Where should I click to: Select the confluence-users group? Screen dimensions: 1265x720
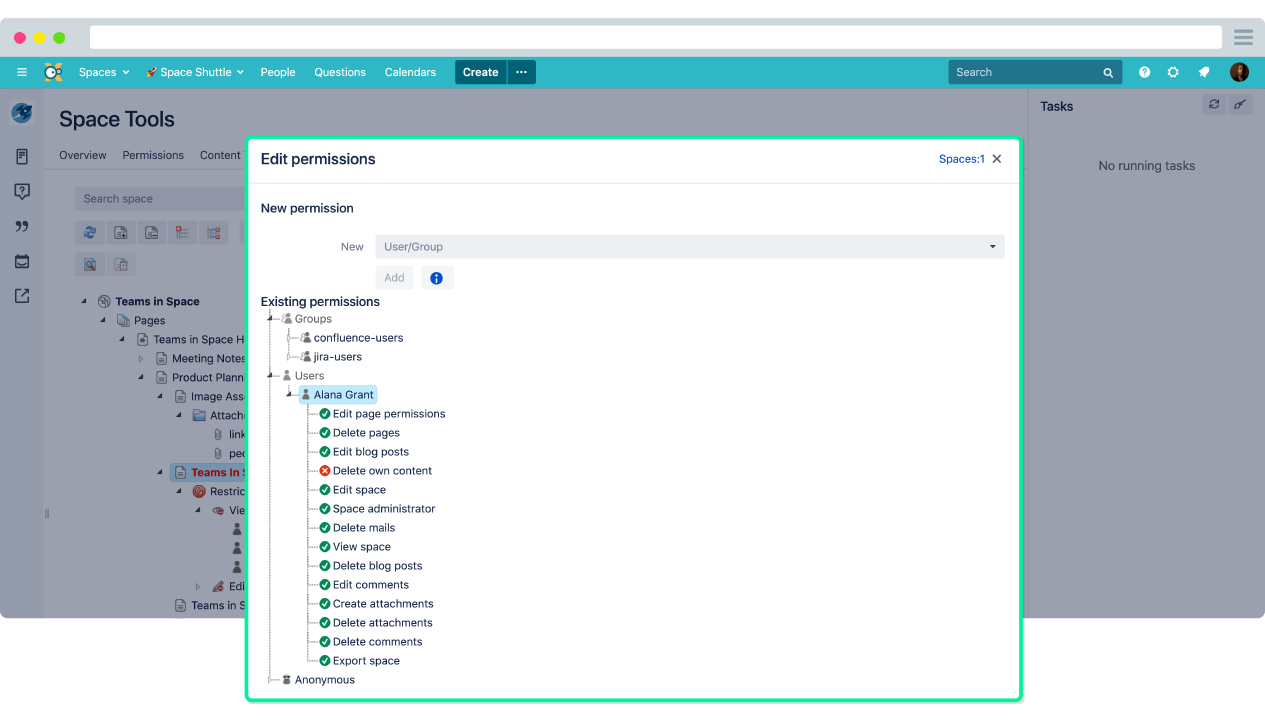click(358, 338)
